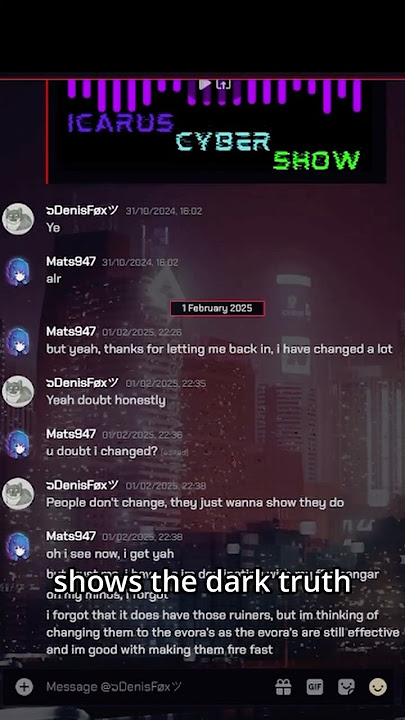Click the Icarus Cyber Show embed image

(217, 131)
